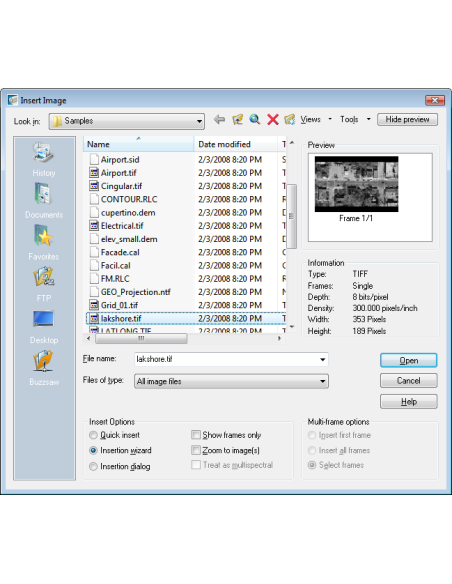Enable Show frames only checkbox
This screenshot has height=584, width=452.
point(196,435)
